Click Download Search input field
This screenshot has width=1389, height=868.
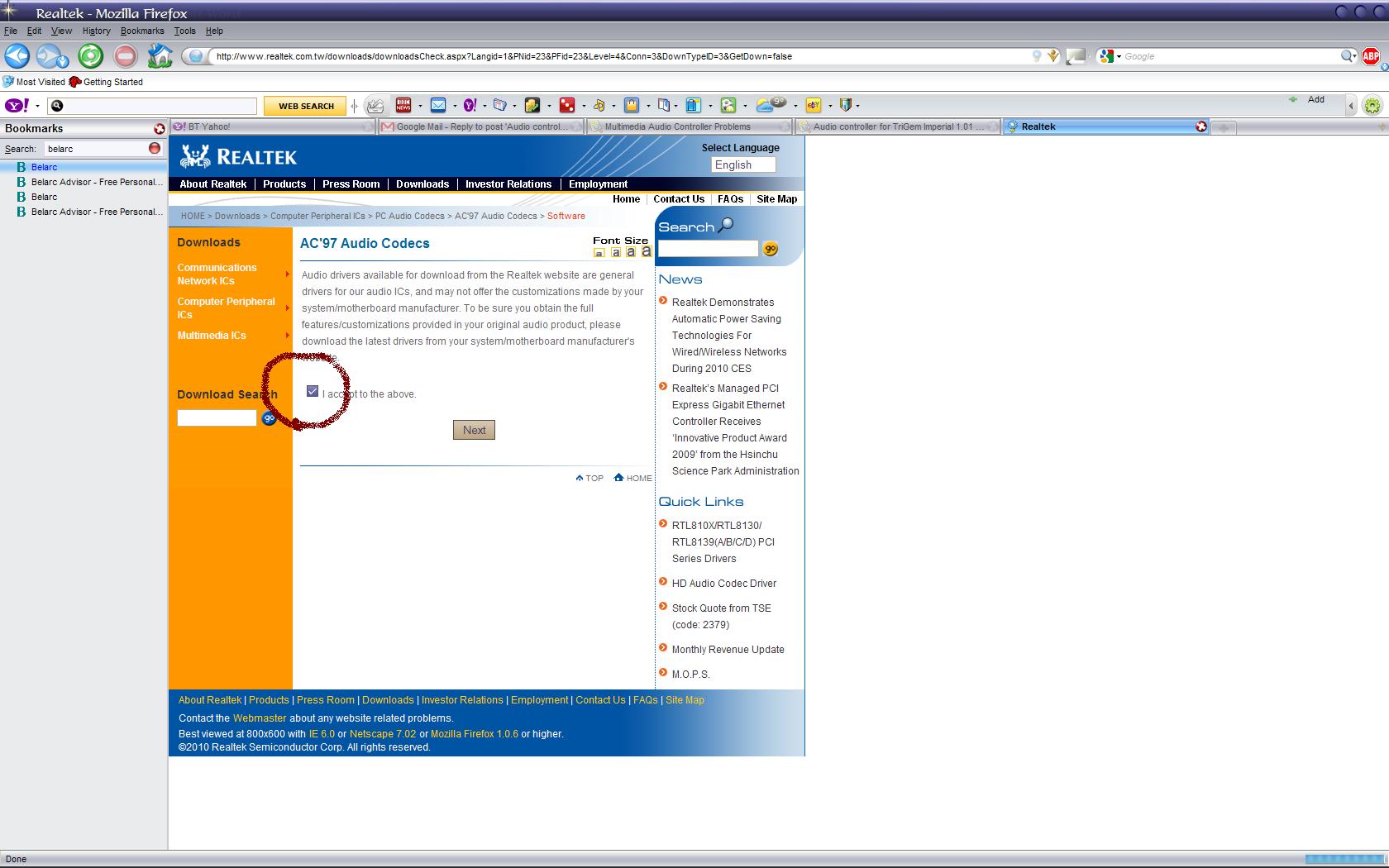click(217, 418)
